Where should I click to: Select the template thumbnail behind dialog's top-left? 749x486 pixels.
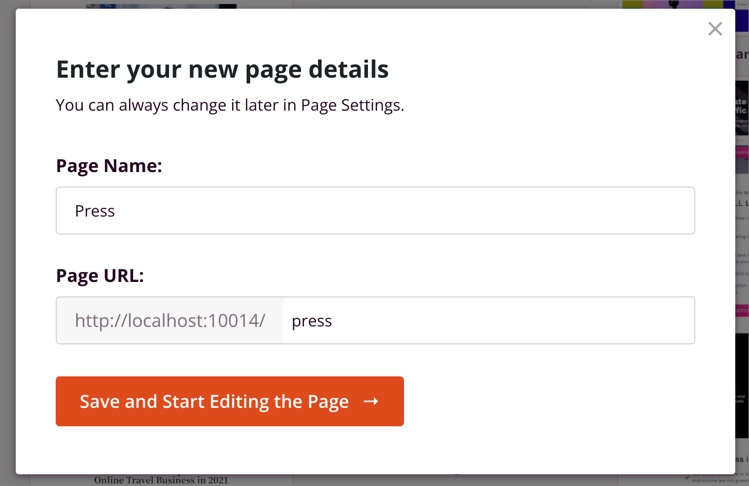pos(160,5)
